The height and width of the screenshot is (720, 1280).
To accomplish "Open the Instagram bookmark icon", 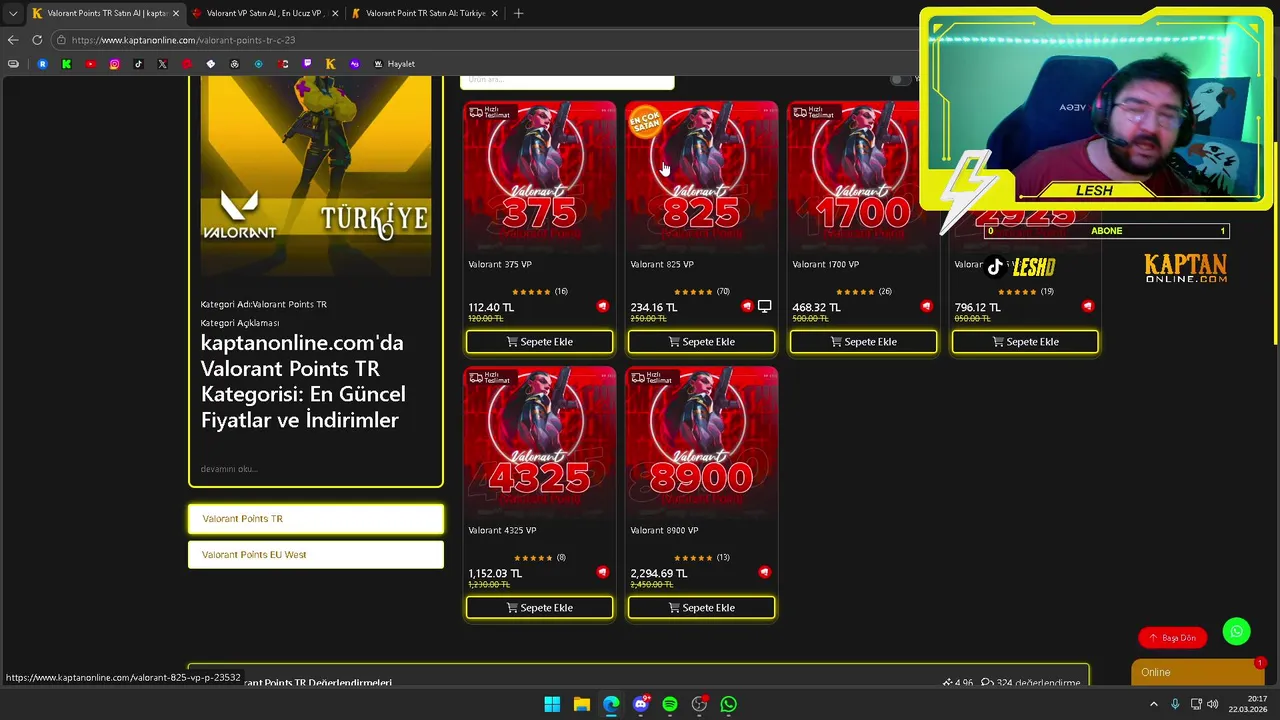I will [114, 64].
